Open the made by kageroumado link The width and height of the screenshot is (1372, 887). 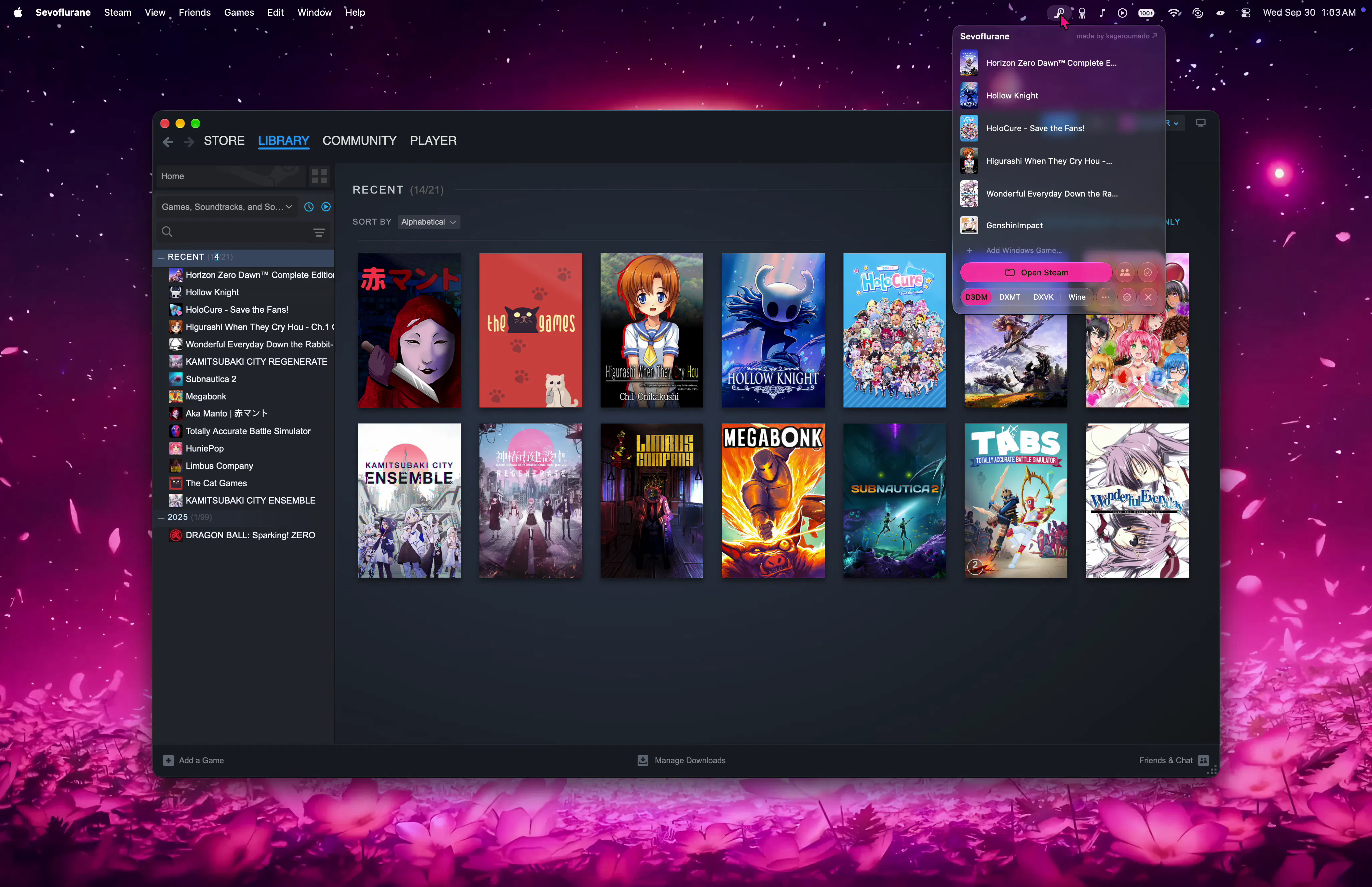1116,36
